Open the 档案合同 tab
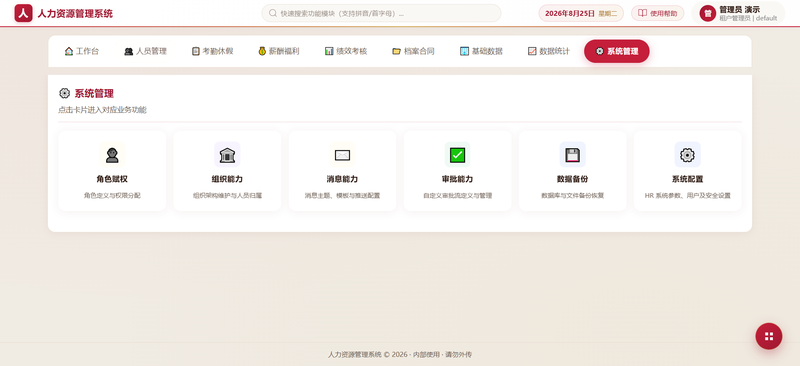Viewport: 800px width, 366px height. 413,51
